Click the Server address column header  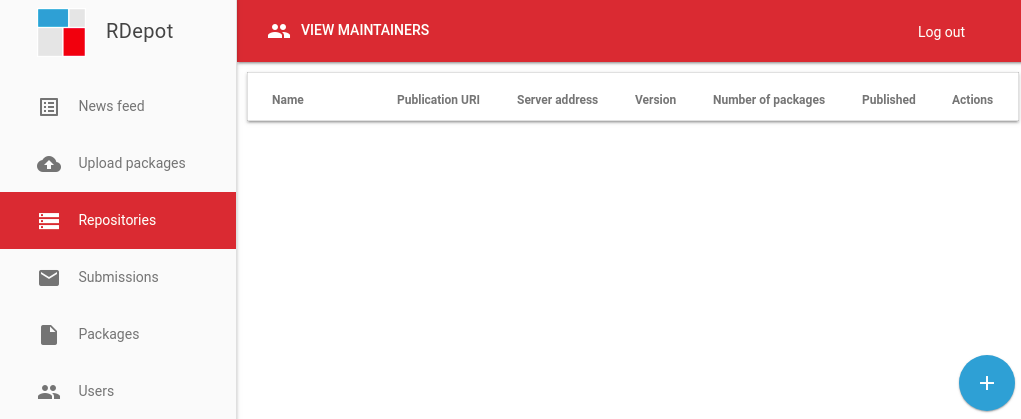coord(557,100)
